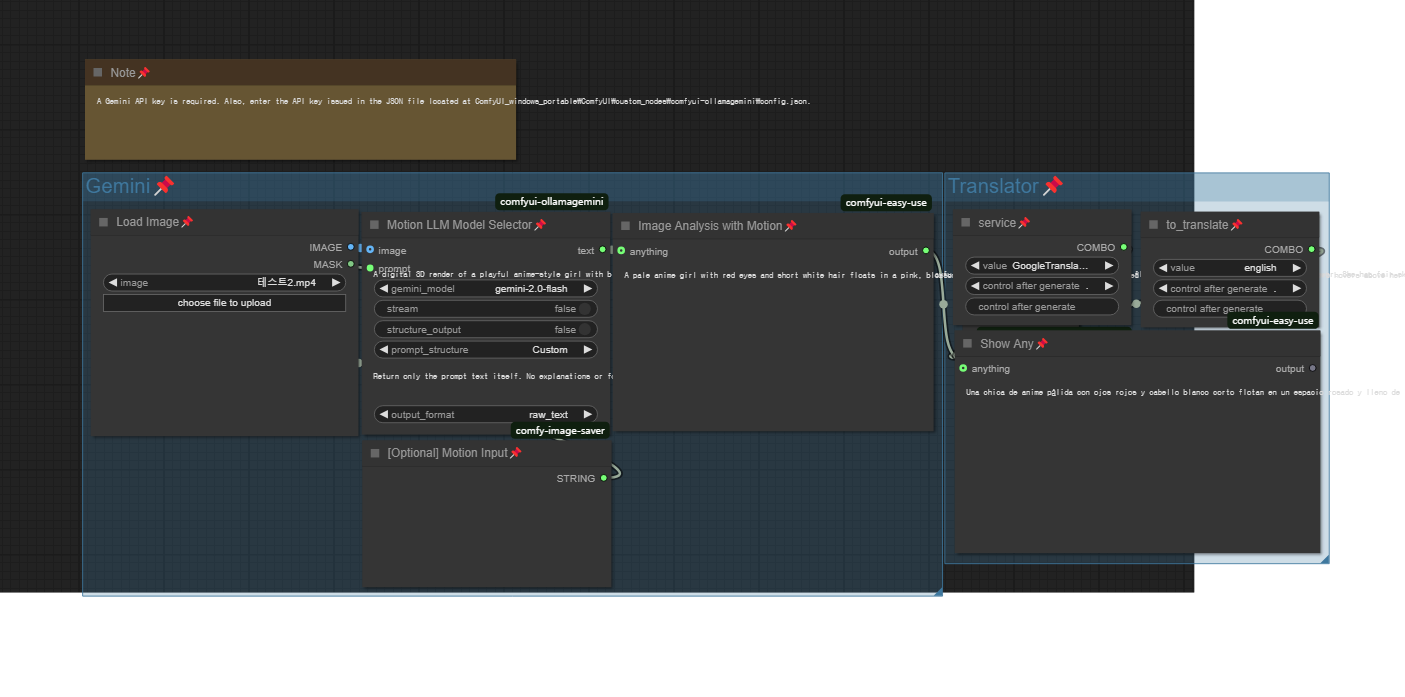This screenshot has height=697, width=1405.
Task: Click the pin icon on the Note node
Action: [144, 73]
